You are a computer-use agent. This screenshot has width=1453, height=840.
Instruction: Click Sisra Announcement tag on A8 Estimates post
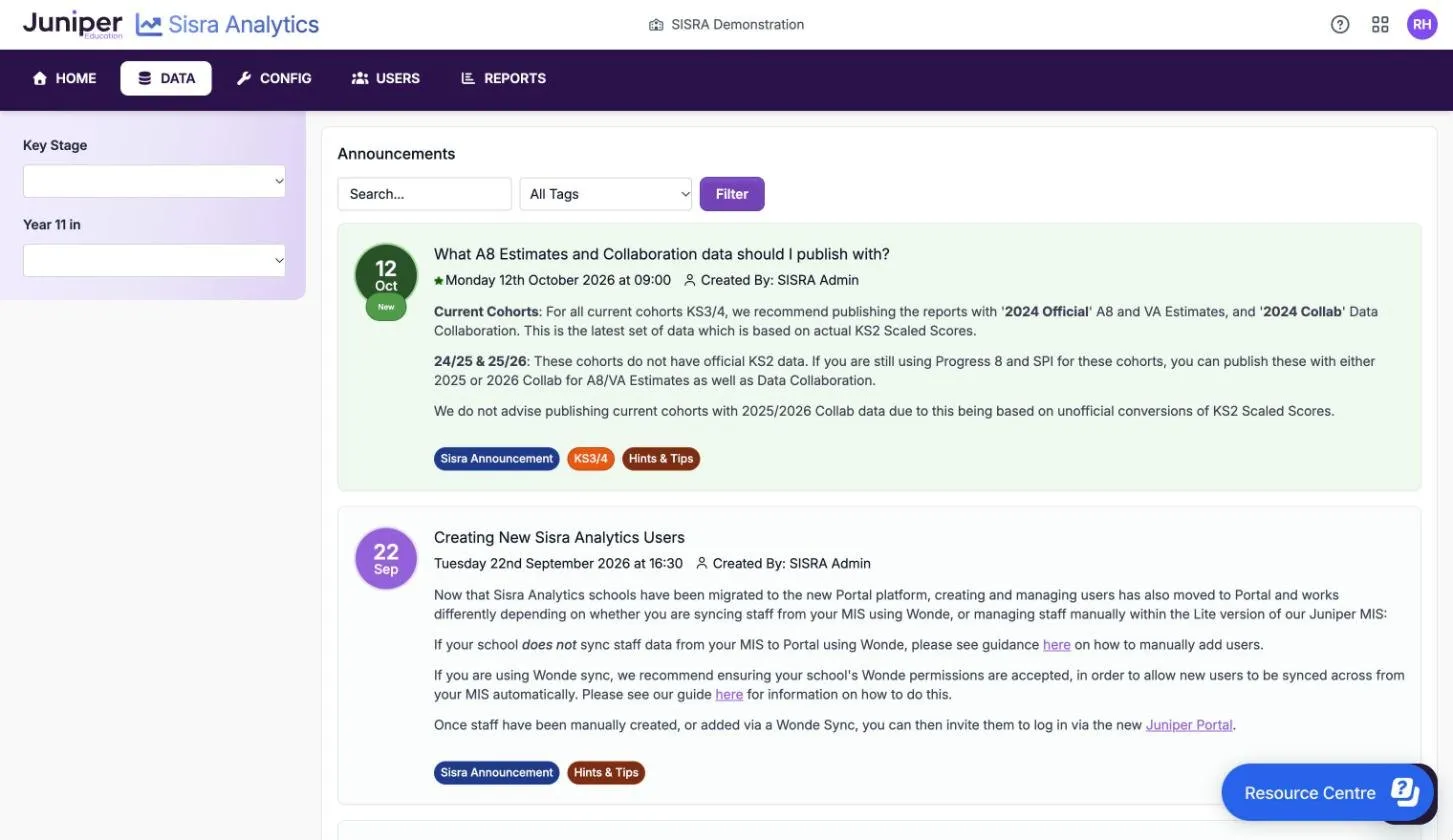click(x=497, y=459)
